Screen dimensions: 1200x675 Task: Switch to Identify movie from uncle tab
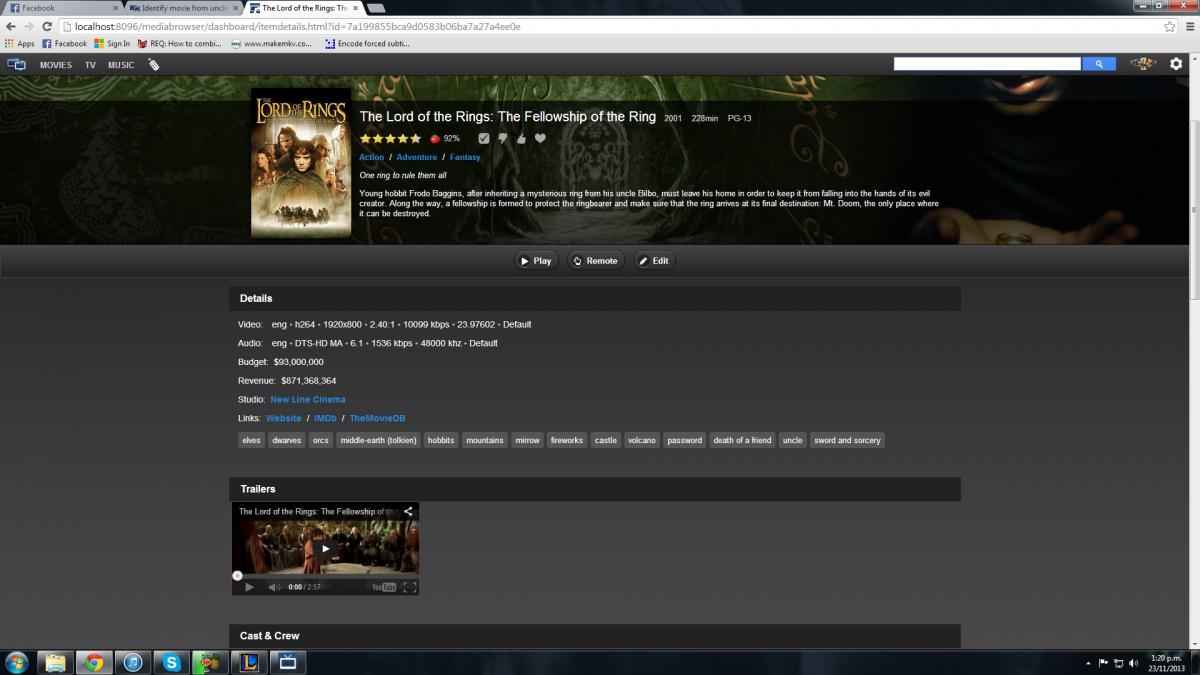[182, 8]
